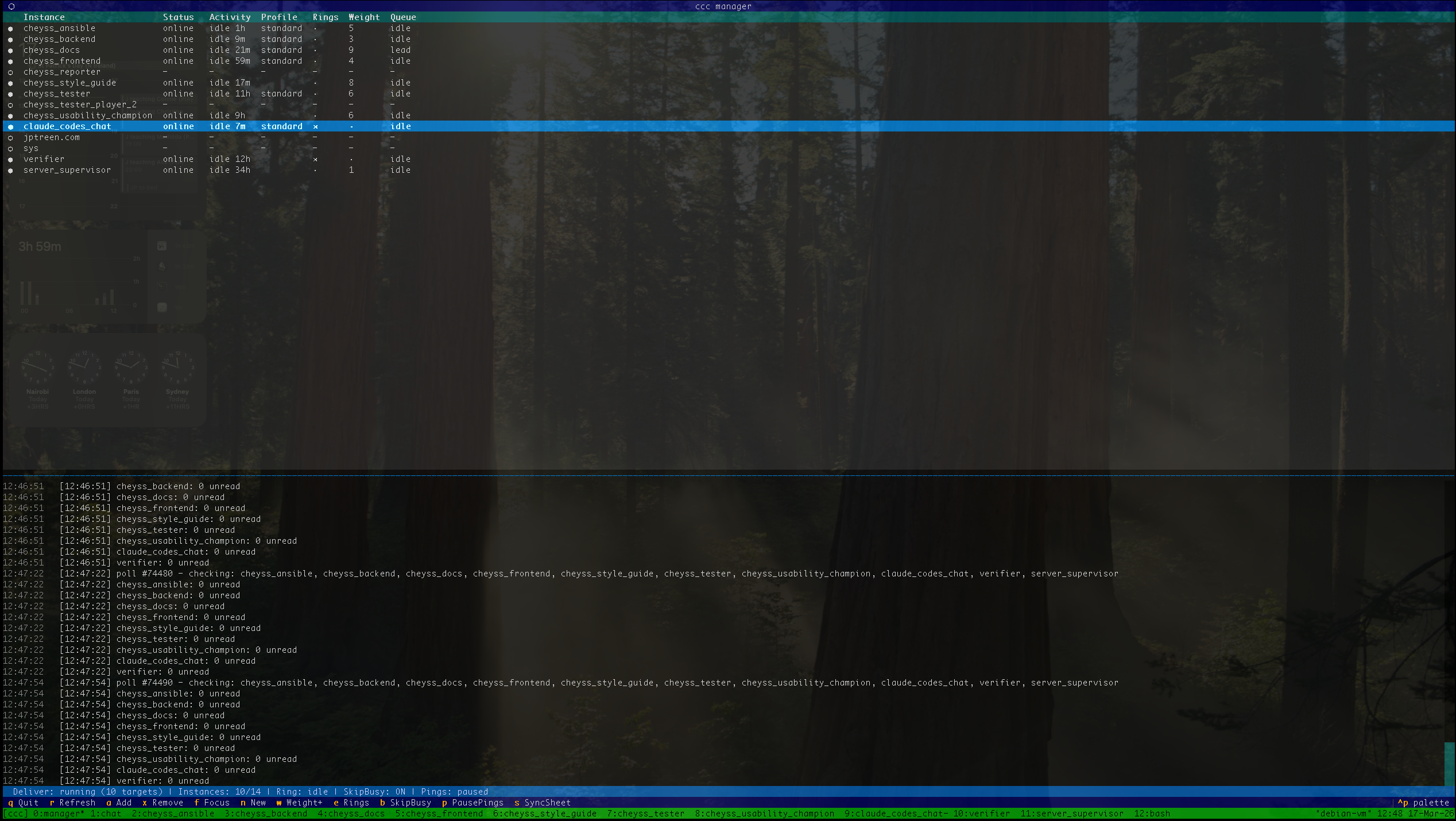The width and height of the screenshot is (1456, 821).
Task: Click the circle icon in title bar
Action: point(11,6)
